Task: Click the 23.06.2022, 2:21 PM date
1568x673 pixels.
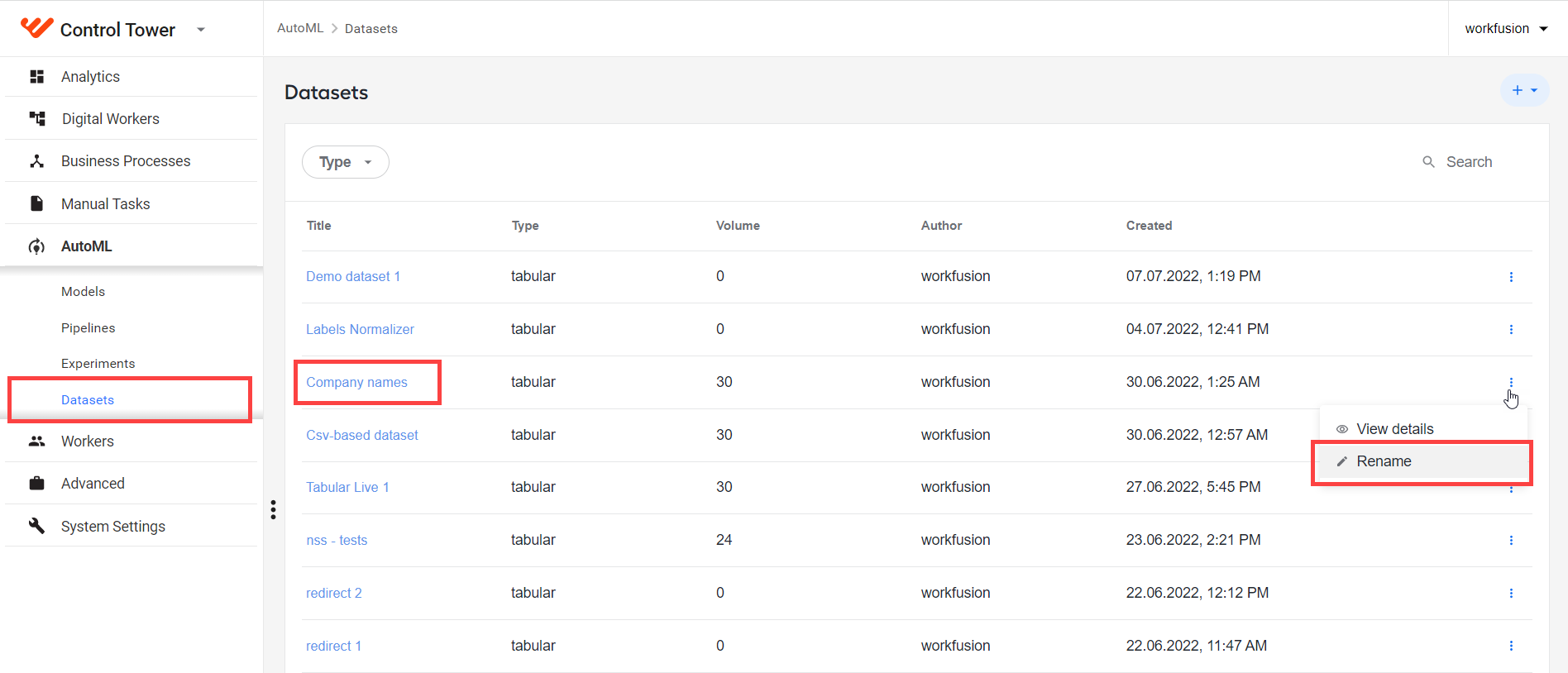Action: (x=1193, y=540)
